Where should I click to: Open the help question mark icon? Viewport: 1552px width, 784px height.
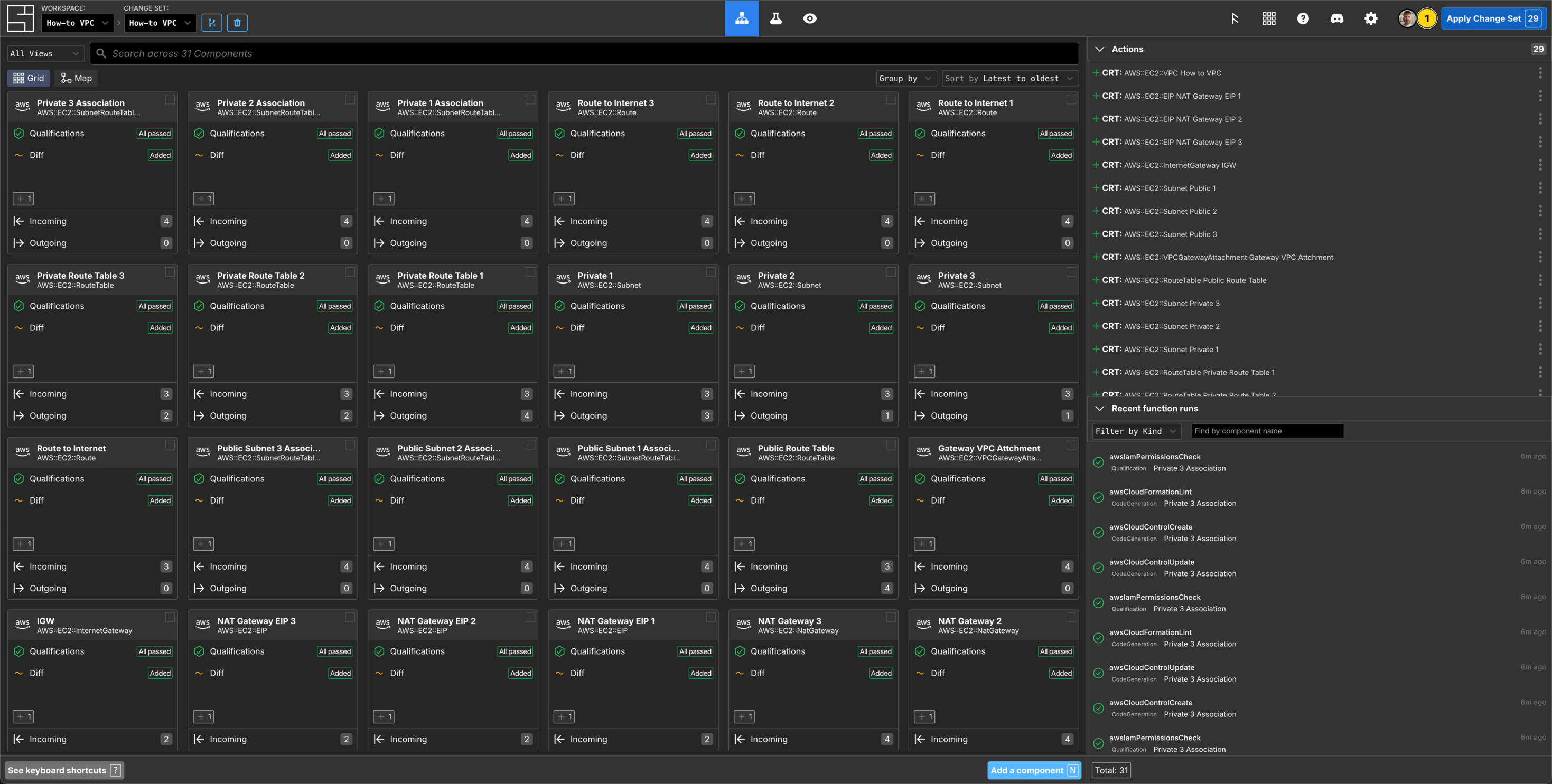tap(1303, 18)
